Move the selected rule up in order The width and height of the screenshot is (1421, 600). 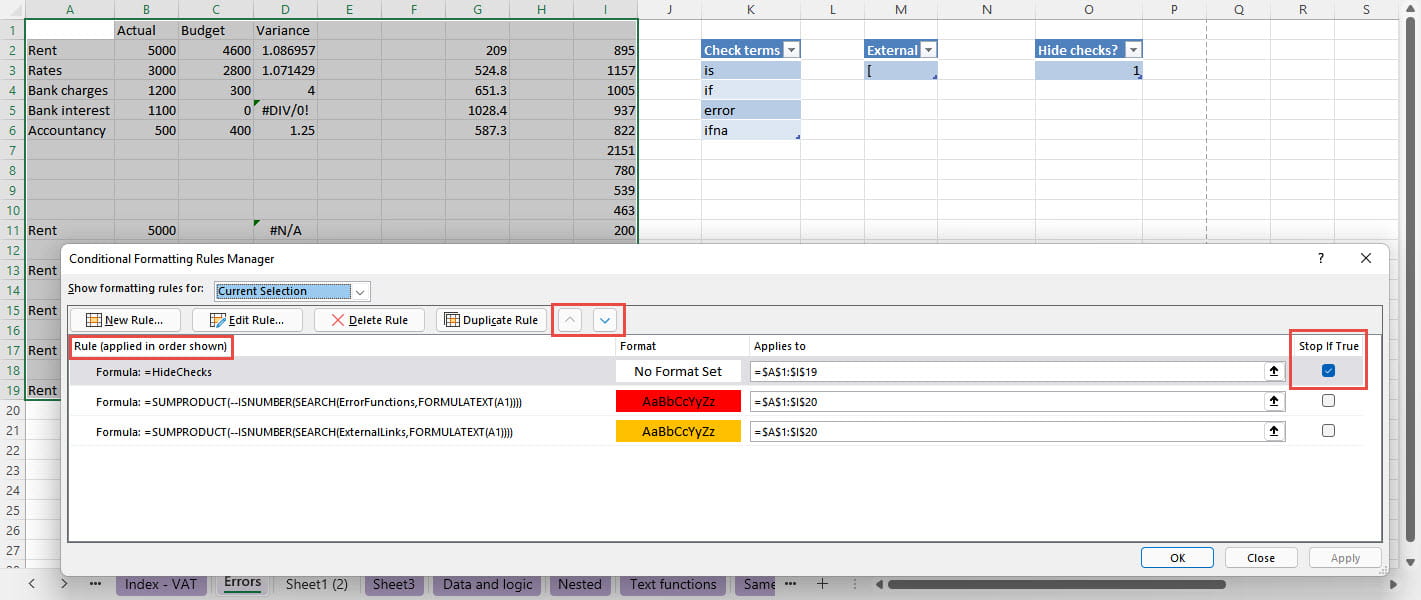coord(568,319)
